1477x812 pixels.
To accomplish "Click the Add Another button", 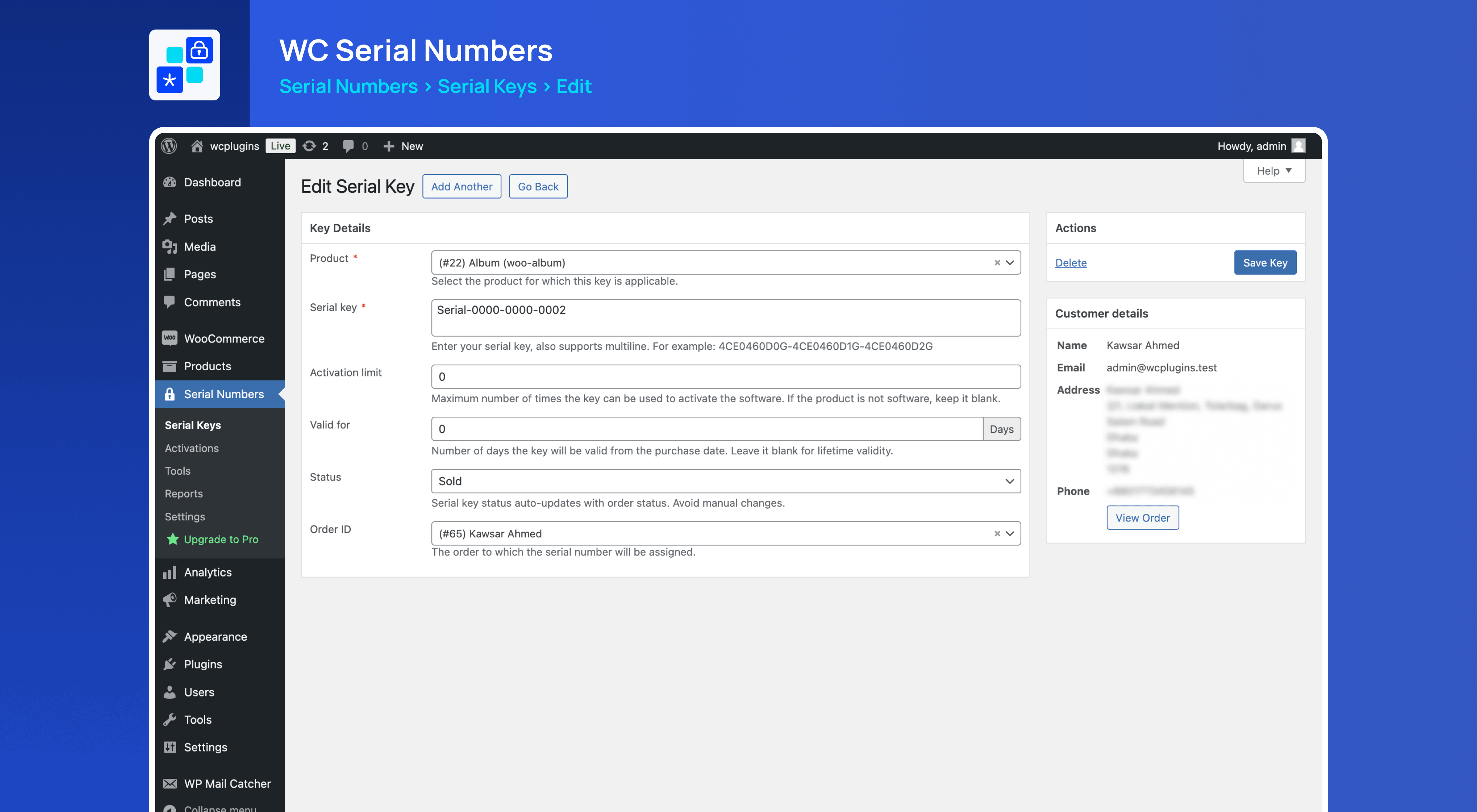I will coord(462,186).
